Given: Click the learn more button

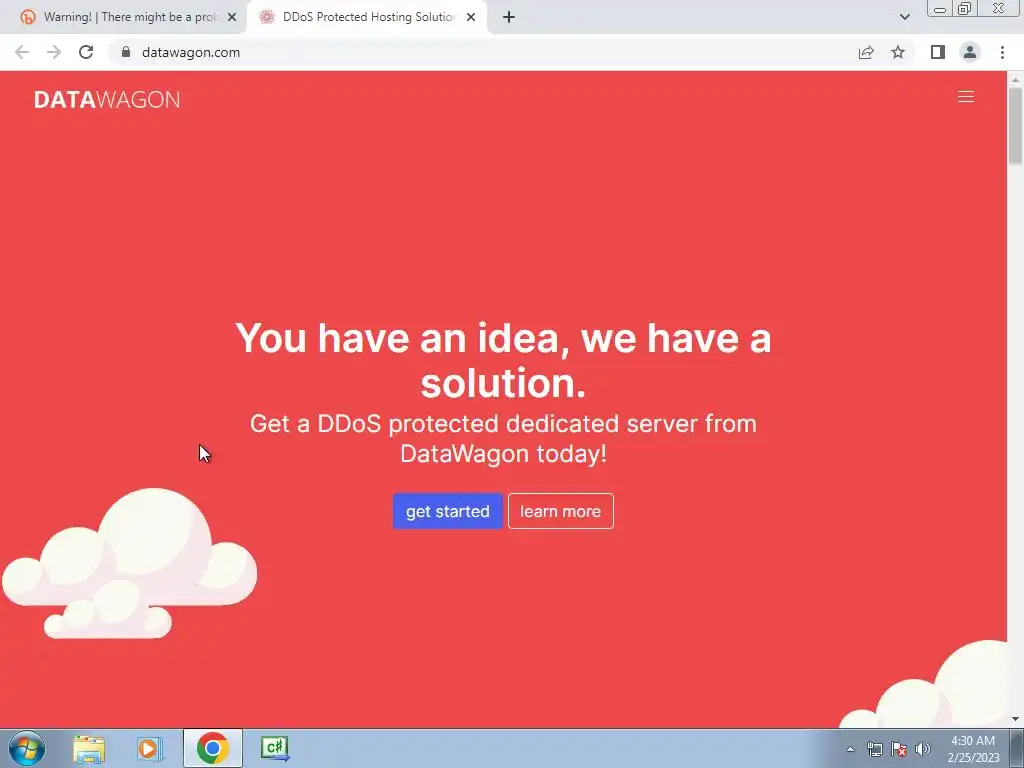Looking at the screenshot, I should (560, 511).
